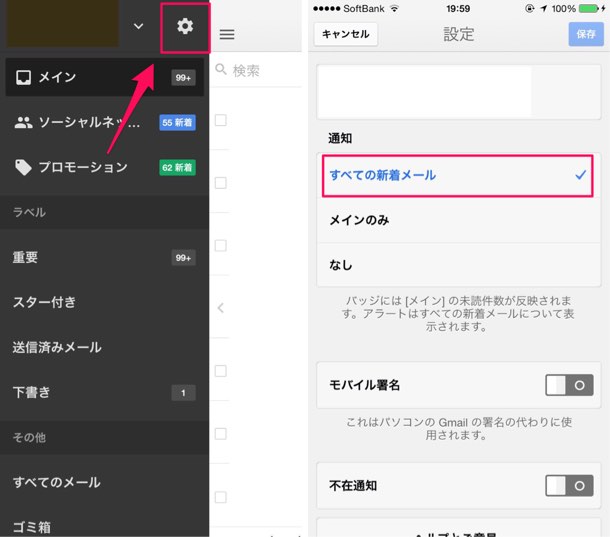Click the rotation lock status icon
The image size is (610, 537).
(529, 9)
